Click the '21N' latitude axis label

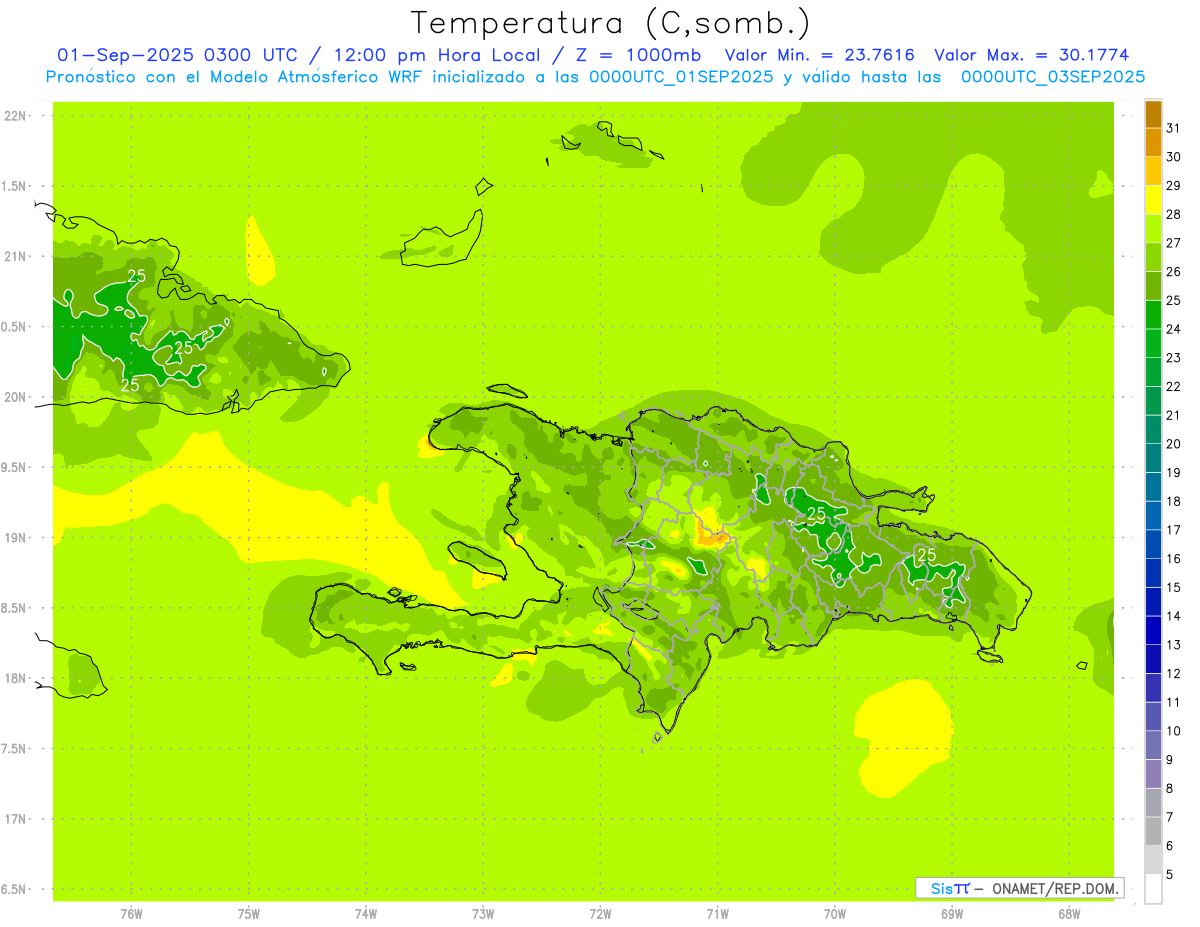[15, 256]
